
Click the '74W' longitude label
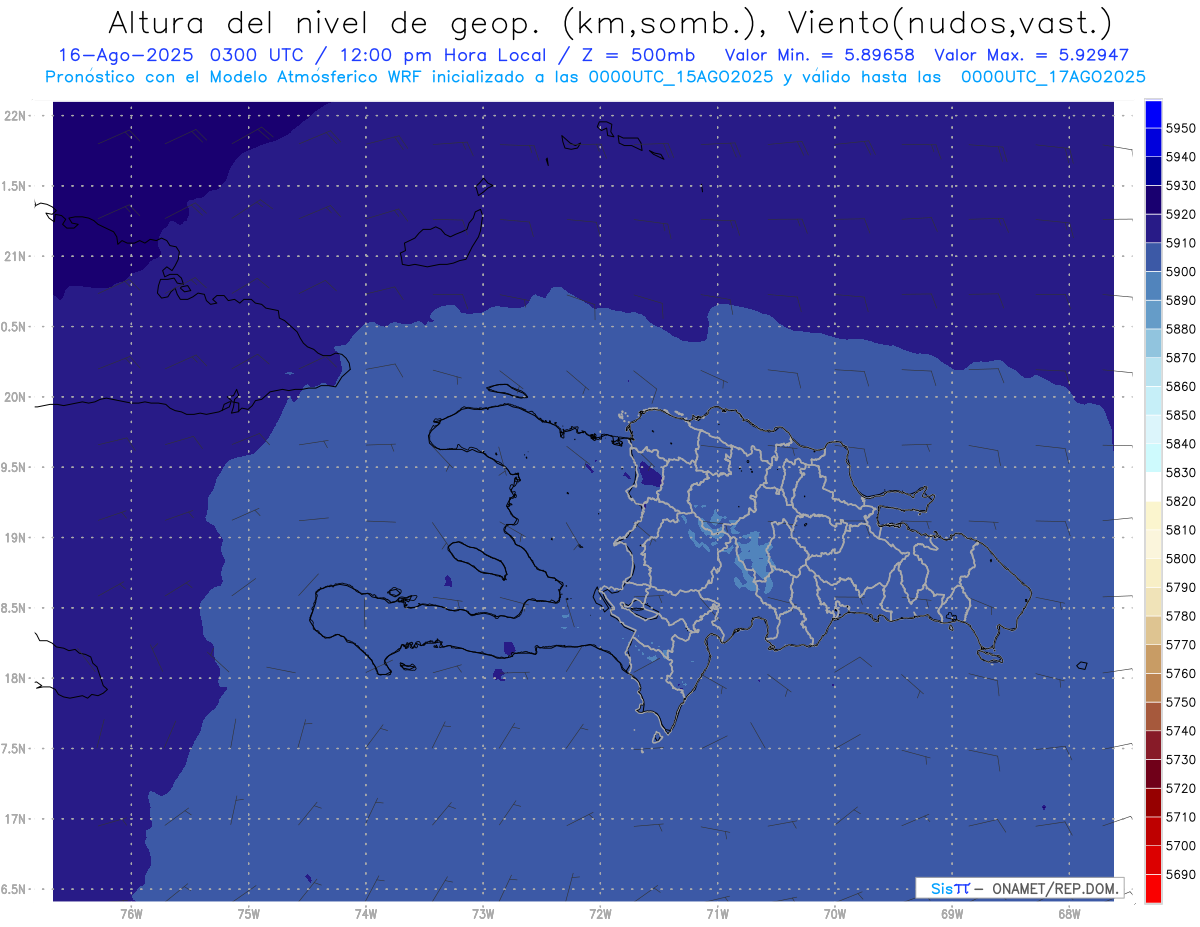pyautogui.click(x=366, y=912)
